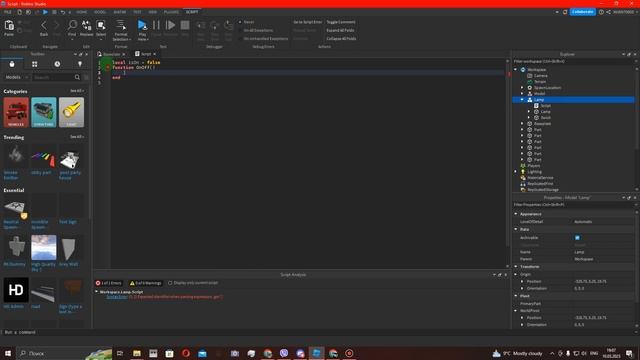Toggle the Errors filter in Script Analysis
Viewport: 640px width, 360px height.
coord(109,283)
